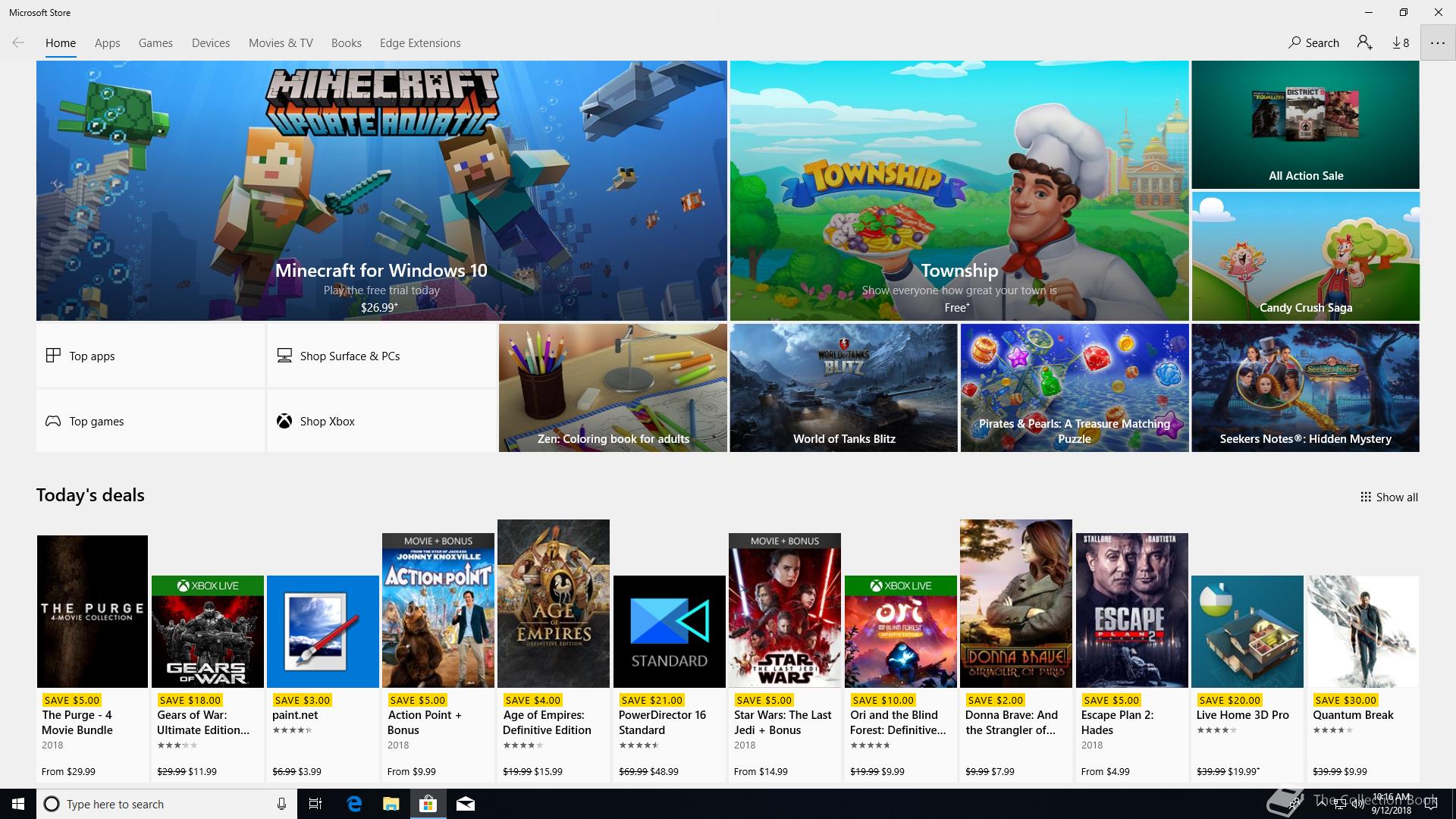
Task: Click the paint.net price $3.99
Action: [x=309, y=771]
